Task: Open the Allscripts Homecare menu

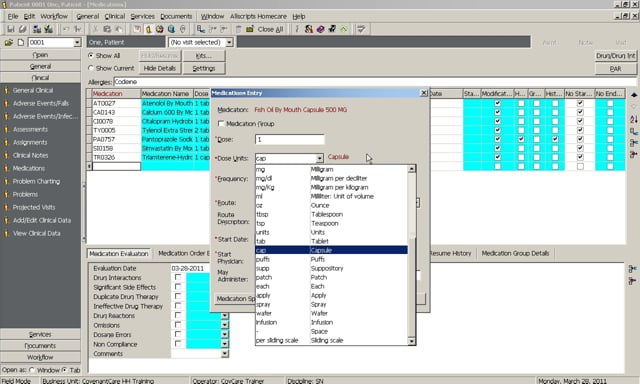Action: pyautogui.click(x=258, y=16)
